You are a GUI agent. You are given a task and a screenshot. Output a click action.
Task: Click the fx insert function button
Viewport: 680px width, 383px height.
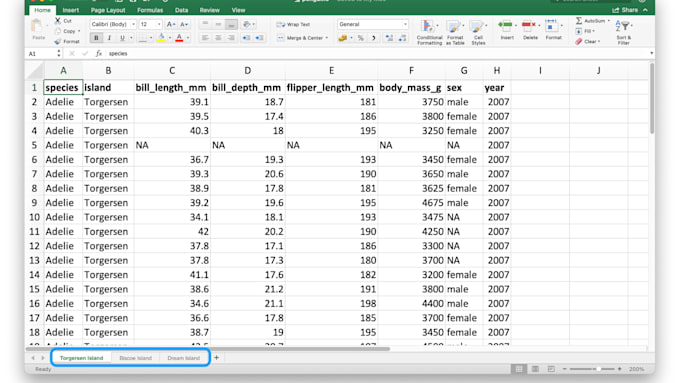pos(98,53)
